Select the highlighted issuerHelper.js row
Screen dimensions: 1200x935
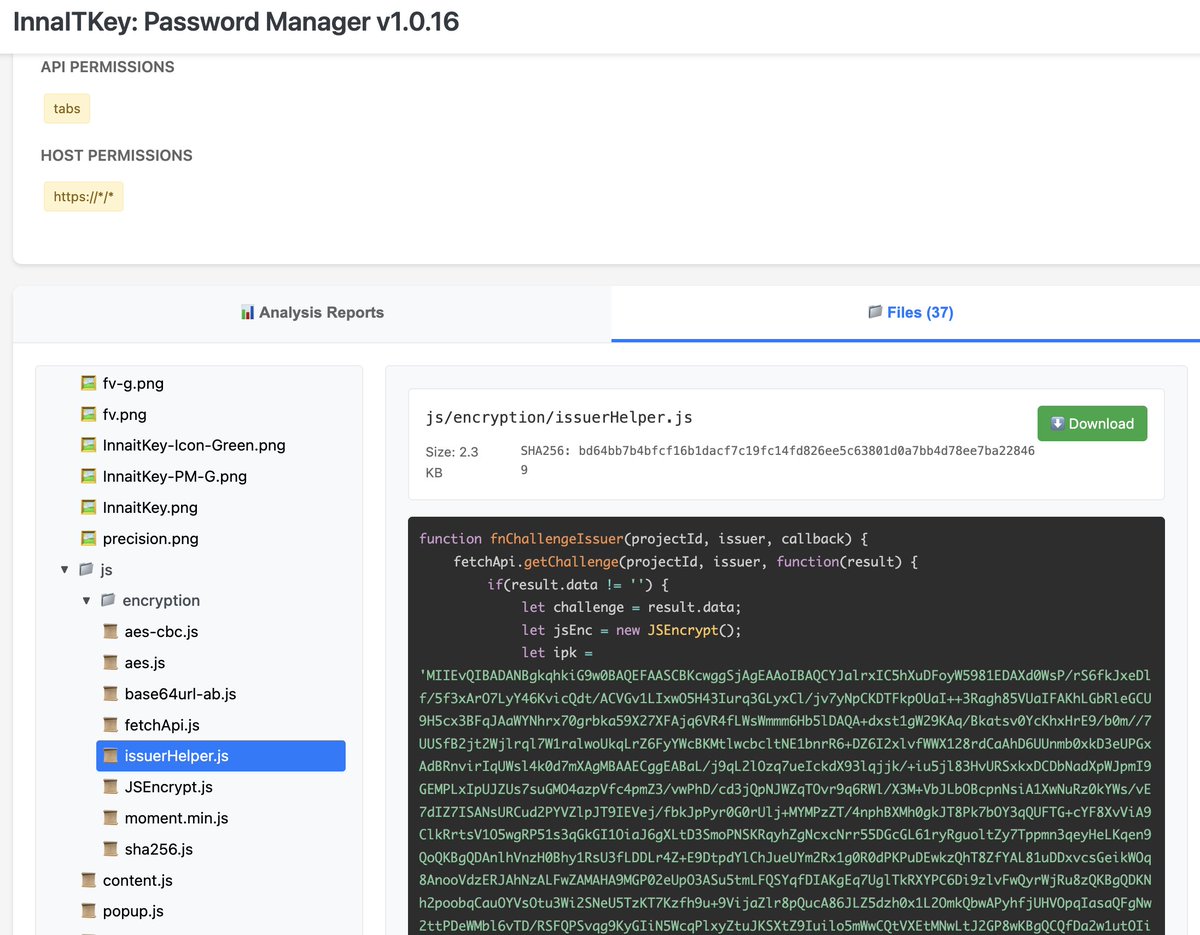click(221, 756)
